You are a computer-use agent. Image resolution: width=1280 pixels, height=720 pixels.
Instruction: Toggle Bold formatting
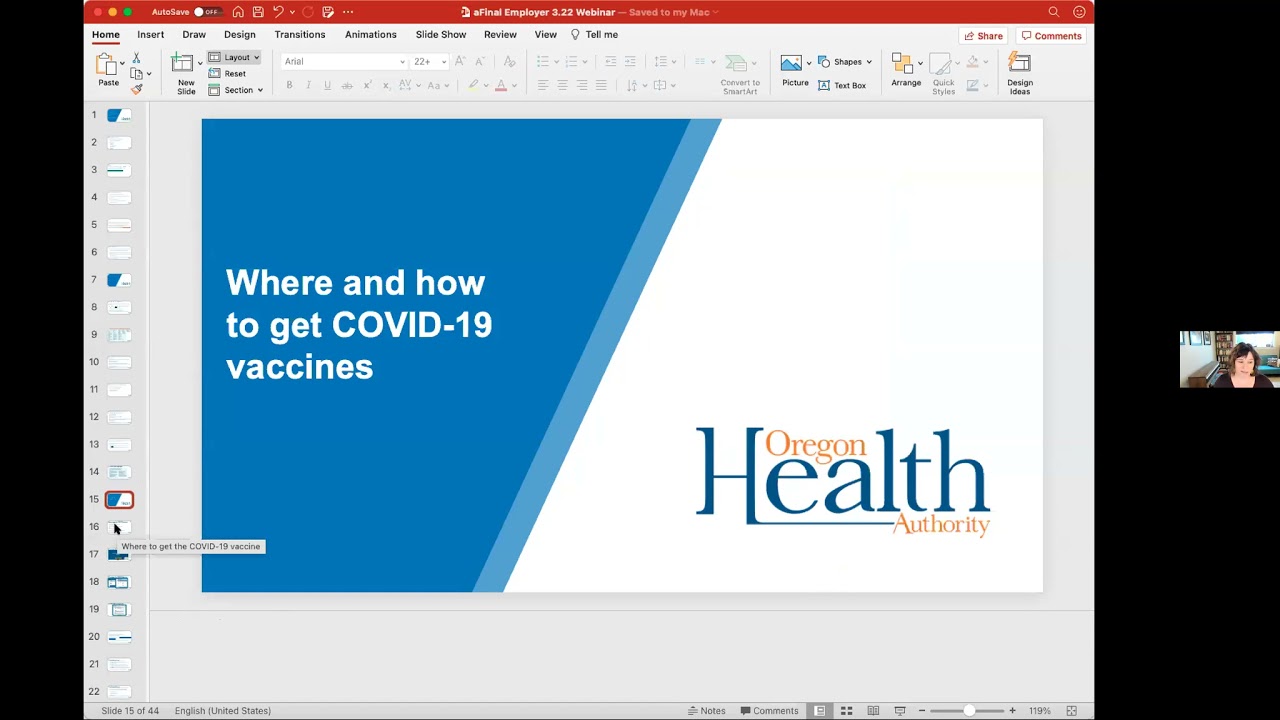(289, 85)
